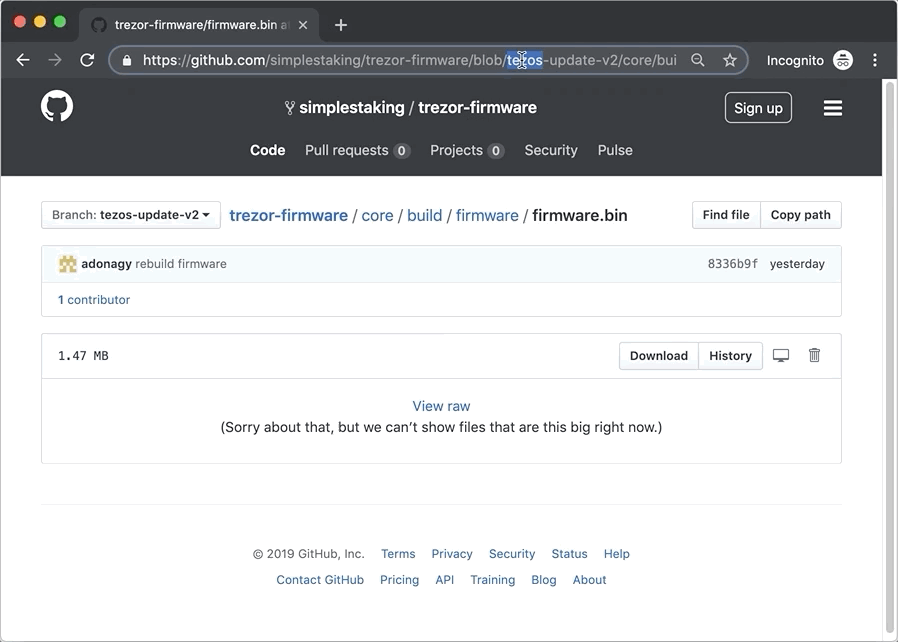Go back with browser back arrow
Image resolution: width=898 pixels, height=642 pixels.
23,60
